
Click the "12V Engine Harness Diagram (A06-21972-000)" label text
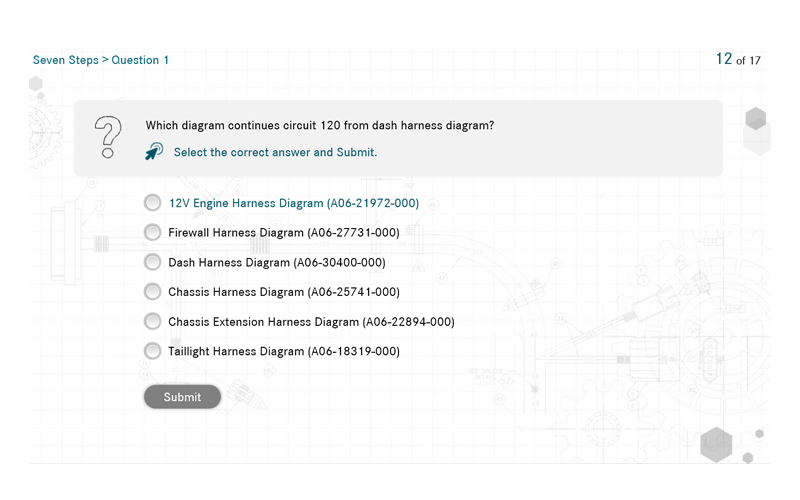293,203
